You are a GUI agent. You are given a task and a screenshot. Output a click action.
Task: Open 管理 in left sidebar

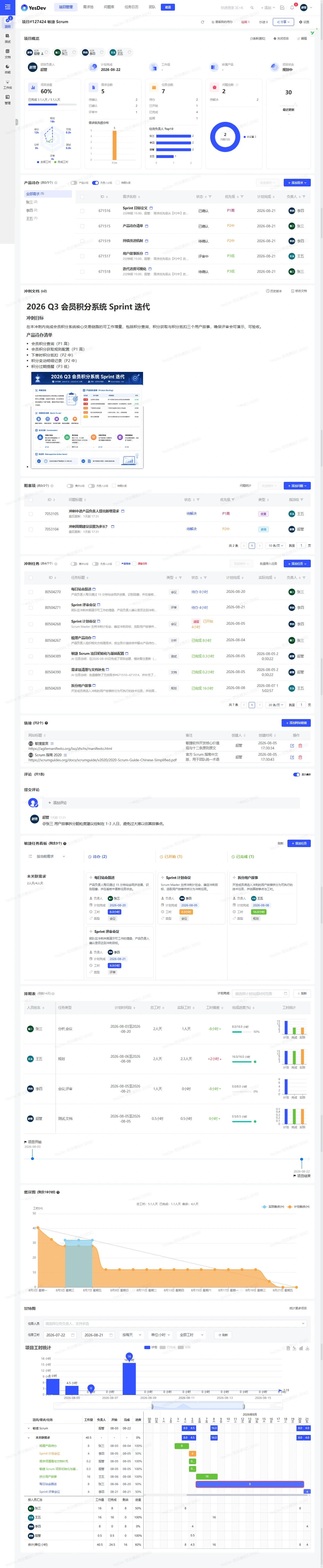pyautogui.click(x=7, y=99)
